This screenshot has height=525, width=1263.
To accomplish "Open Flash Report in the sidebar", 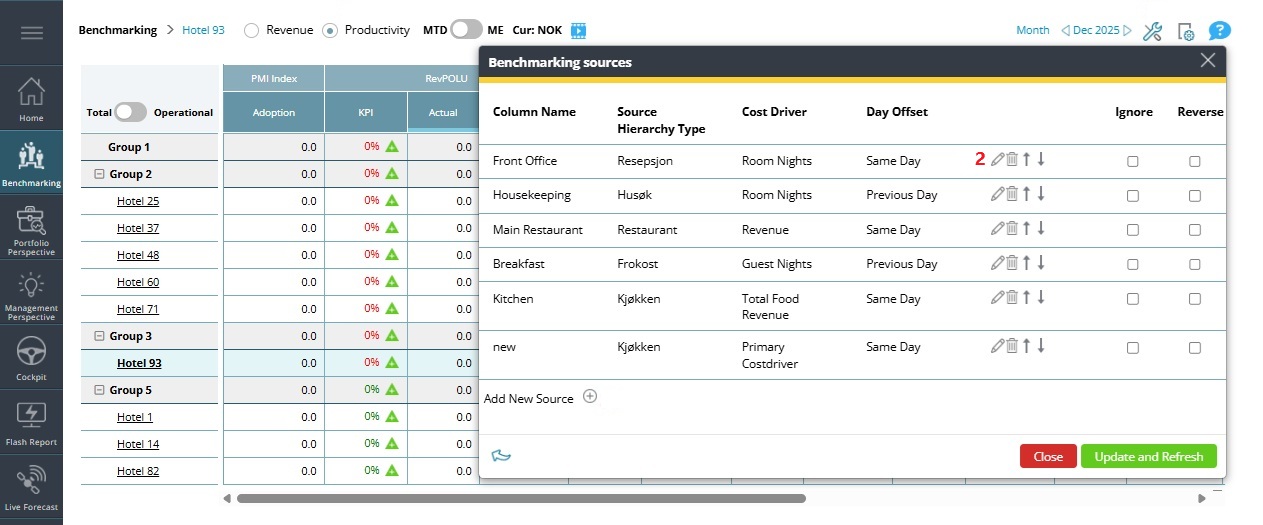I will pos(31,422).
